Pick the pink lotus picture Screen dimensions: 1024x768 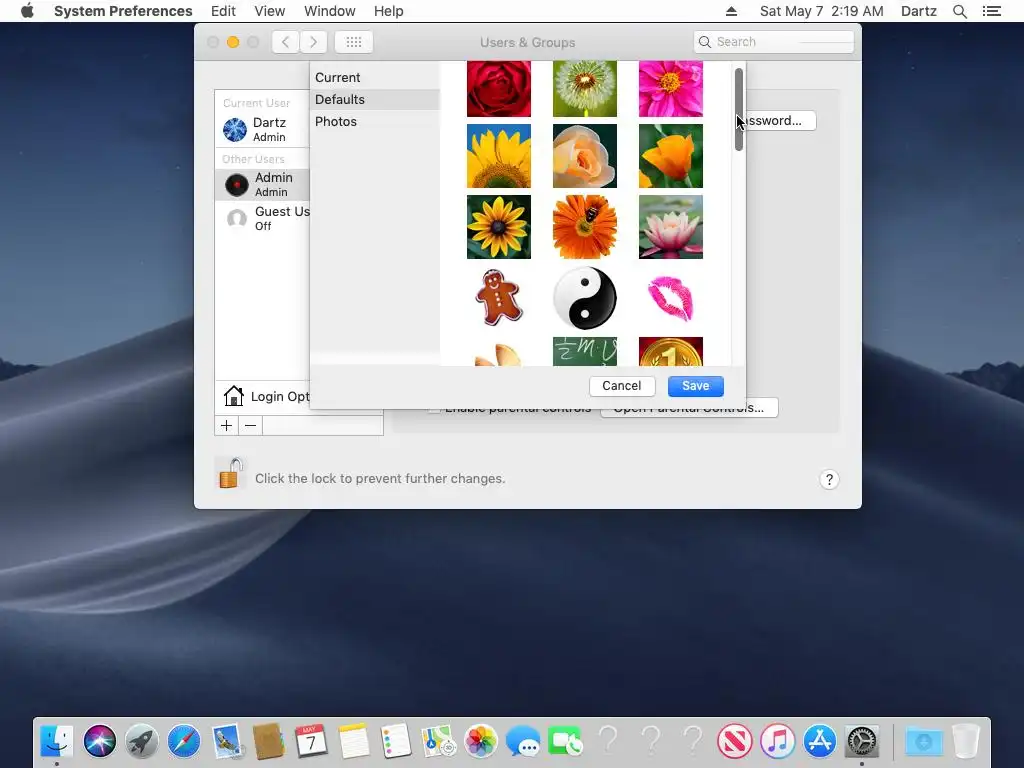pos(671,227)
